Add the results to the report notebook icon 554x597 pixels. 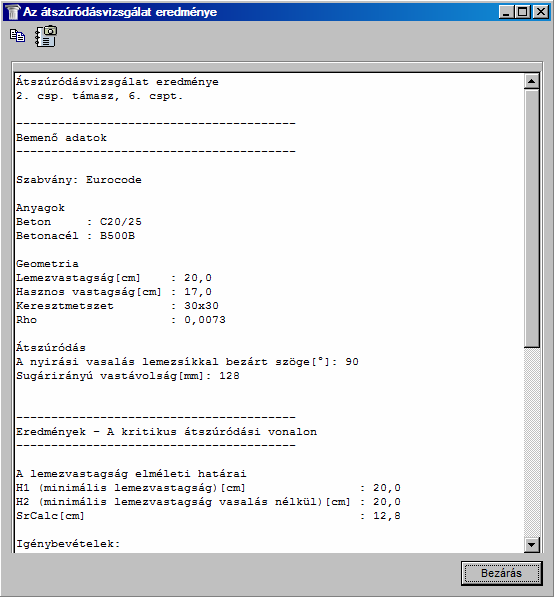pyautogui.click(x=46, y=36)
